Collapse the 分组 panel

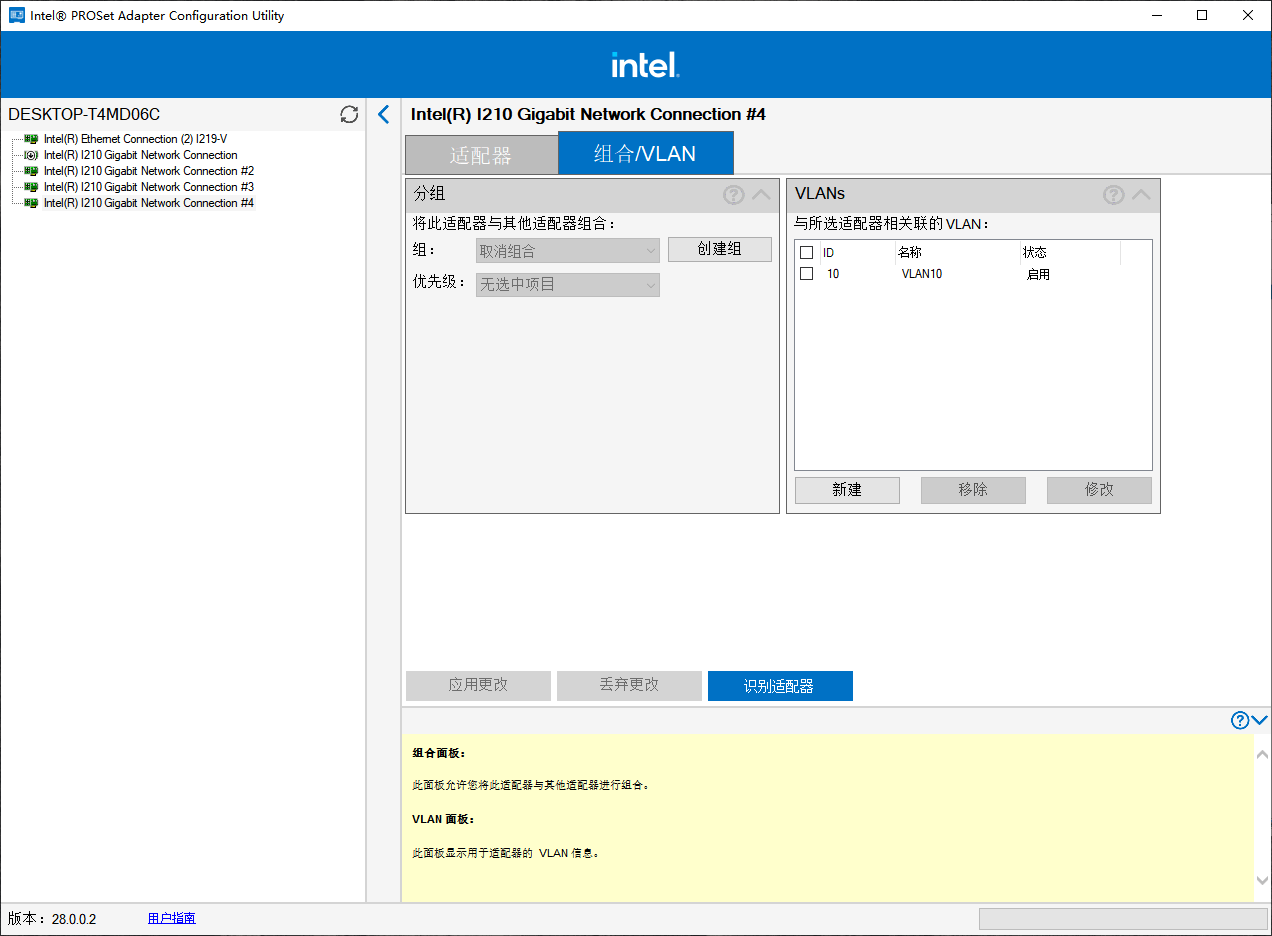click(762, 195)
